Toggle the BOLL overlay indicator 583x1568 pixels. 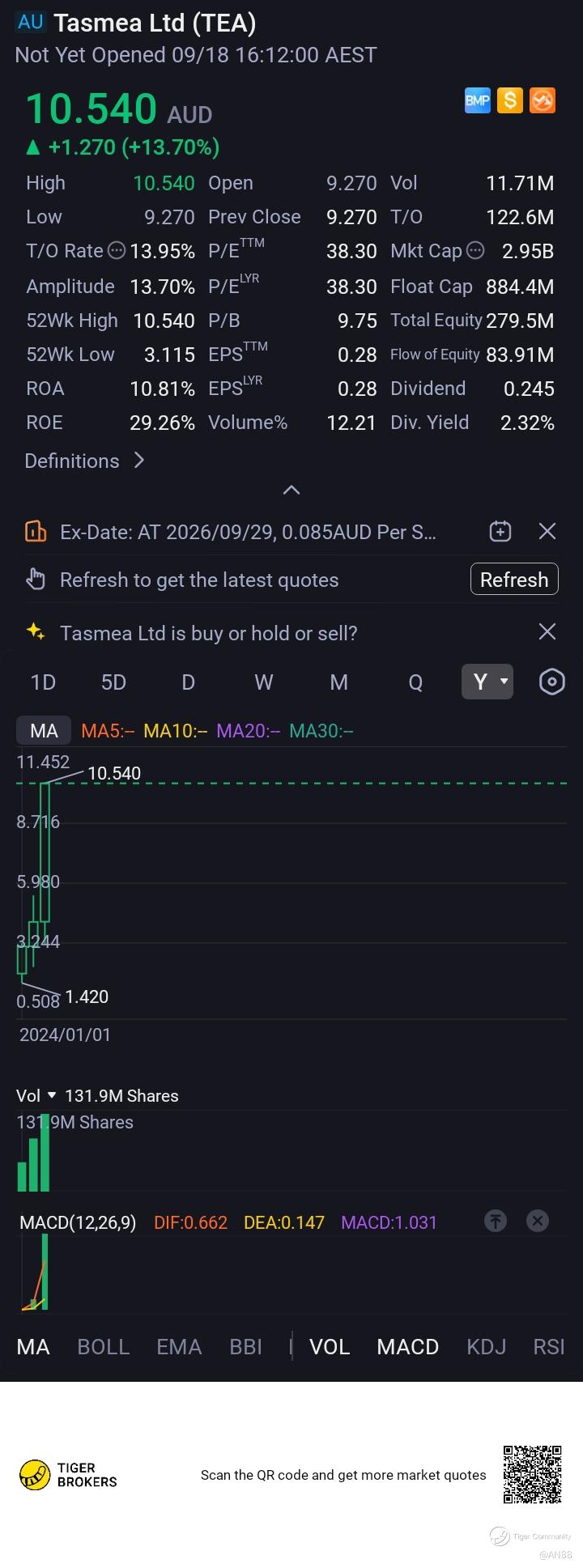tap(103, 1346)
